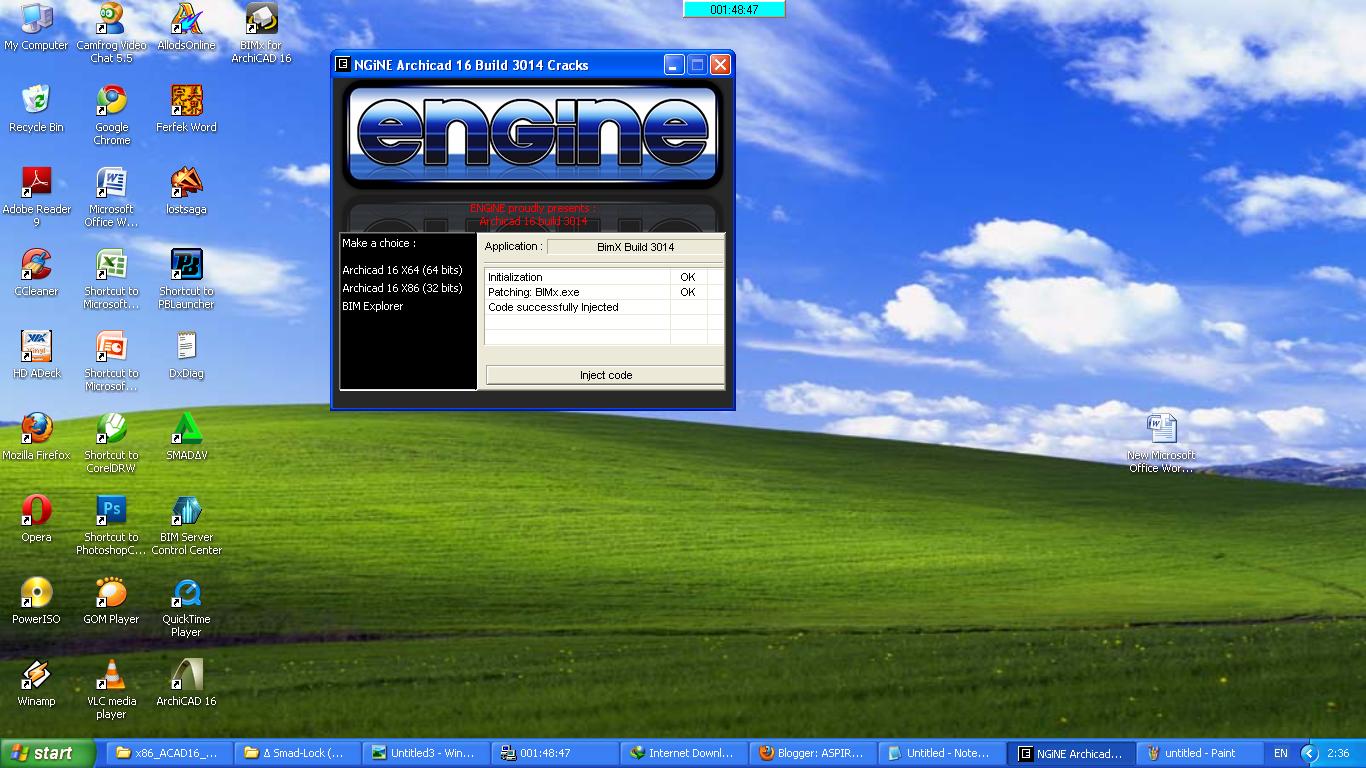Choose Archicad 16 X64 (64 bits)
The image size is (1366, 768).
[402, 270]
